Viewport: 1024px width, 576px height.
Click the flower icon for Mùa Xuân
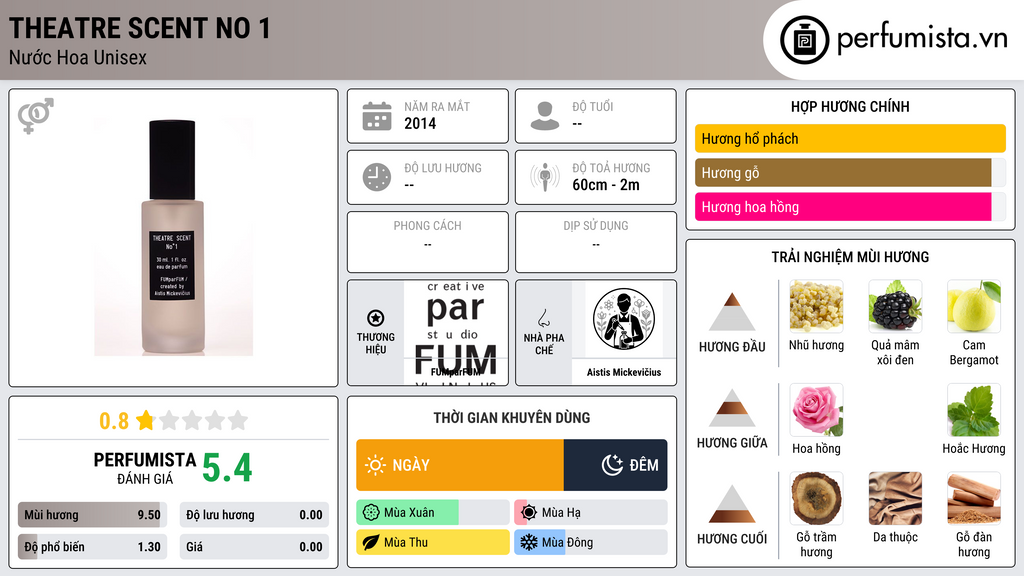[x=371, y=513]
